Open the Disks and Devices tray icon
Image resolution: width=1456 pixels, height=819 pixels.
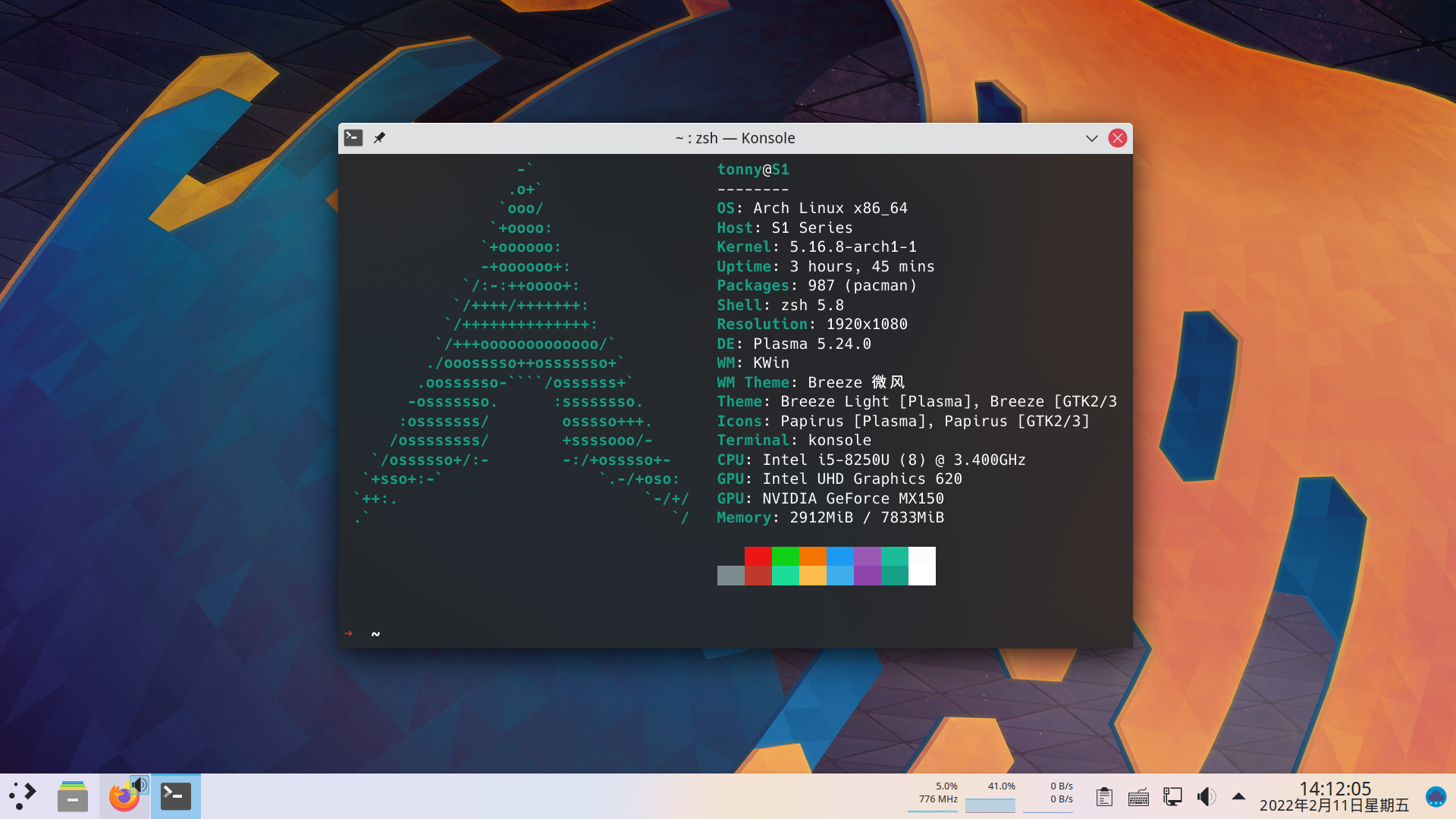click(1172, 797)
